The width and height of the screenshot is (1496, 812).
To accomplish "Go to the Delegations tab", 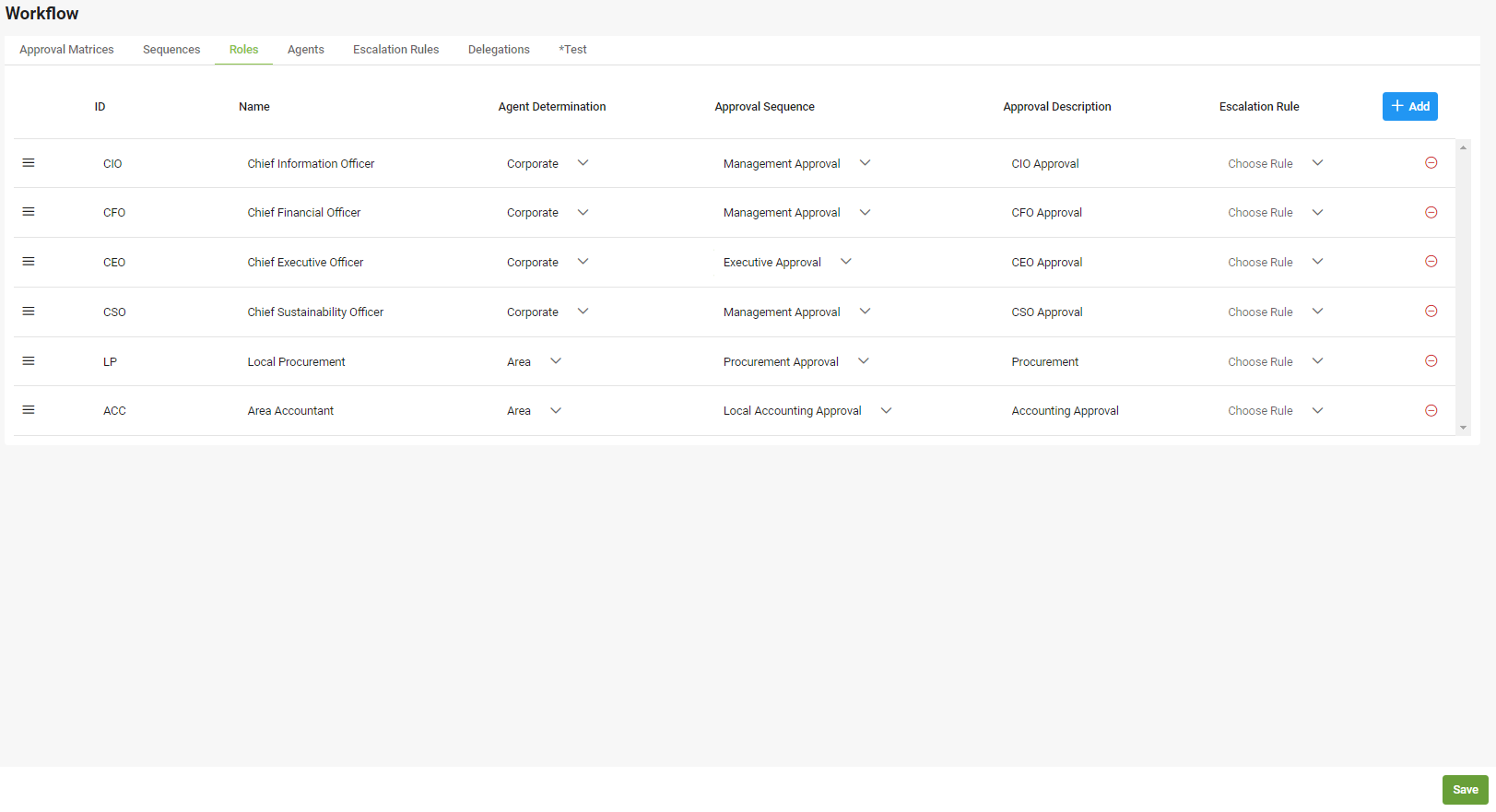I will coord(499,50).
